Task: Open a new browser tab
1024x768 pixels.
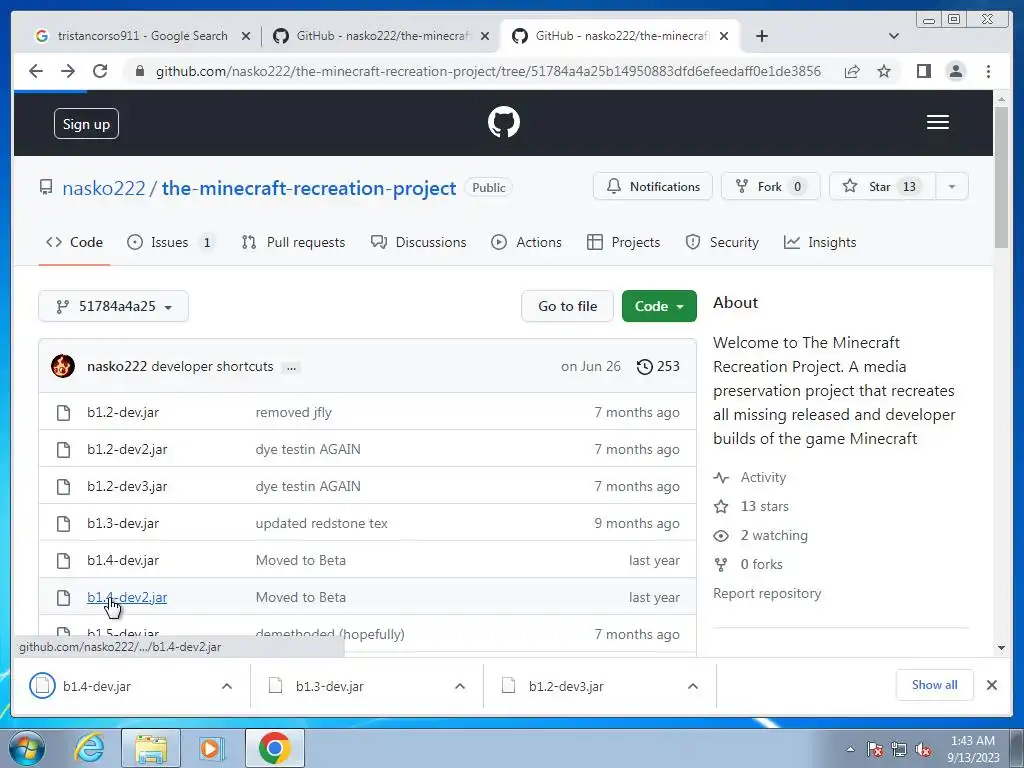Action: [761, 36]
